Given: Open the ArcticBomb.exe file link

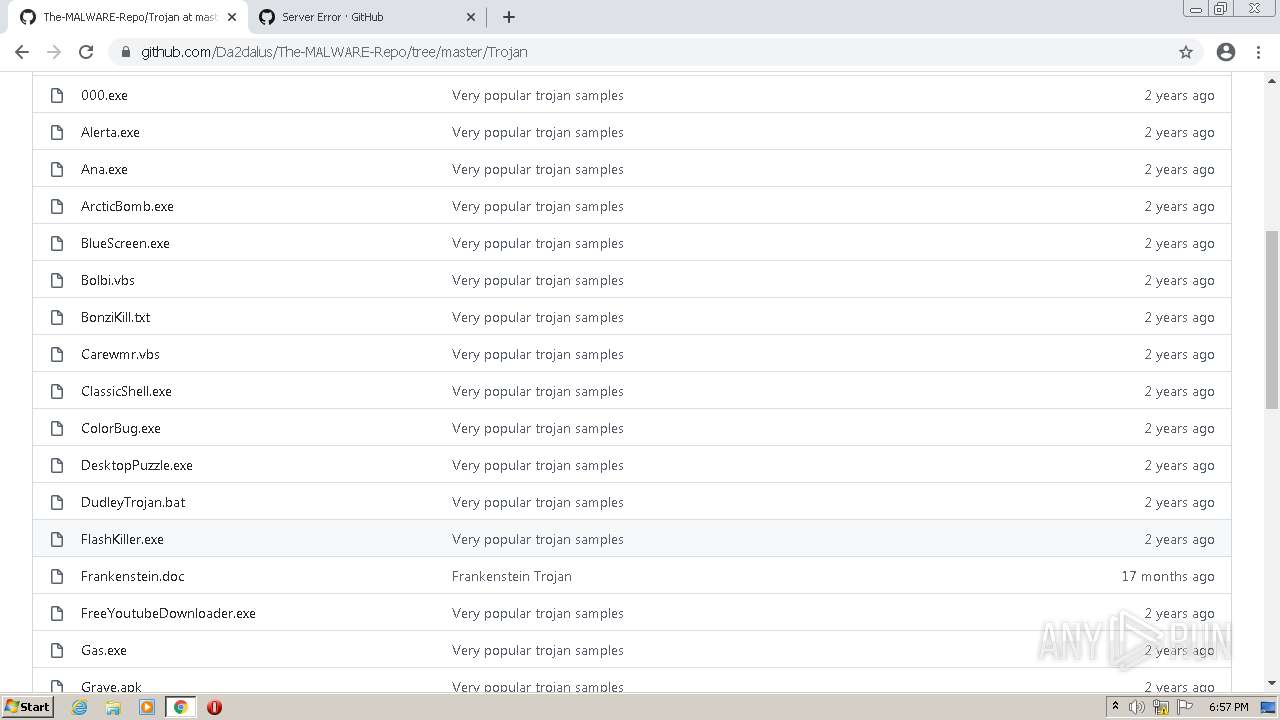Looking at the screenshot, I should click(127, 206).
